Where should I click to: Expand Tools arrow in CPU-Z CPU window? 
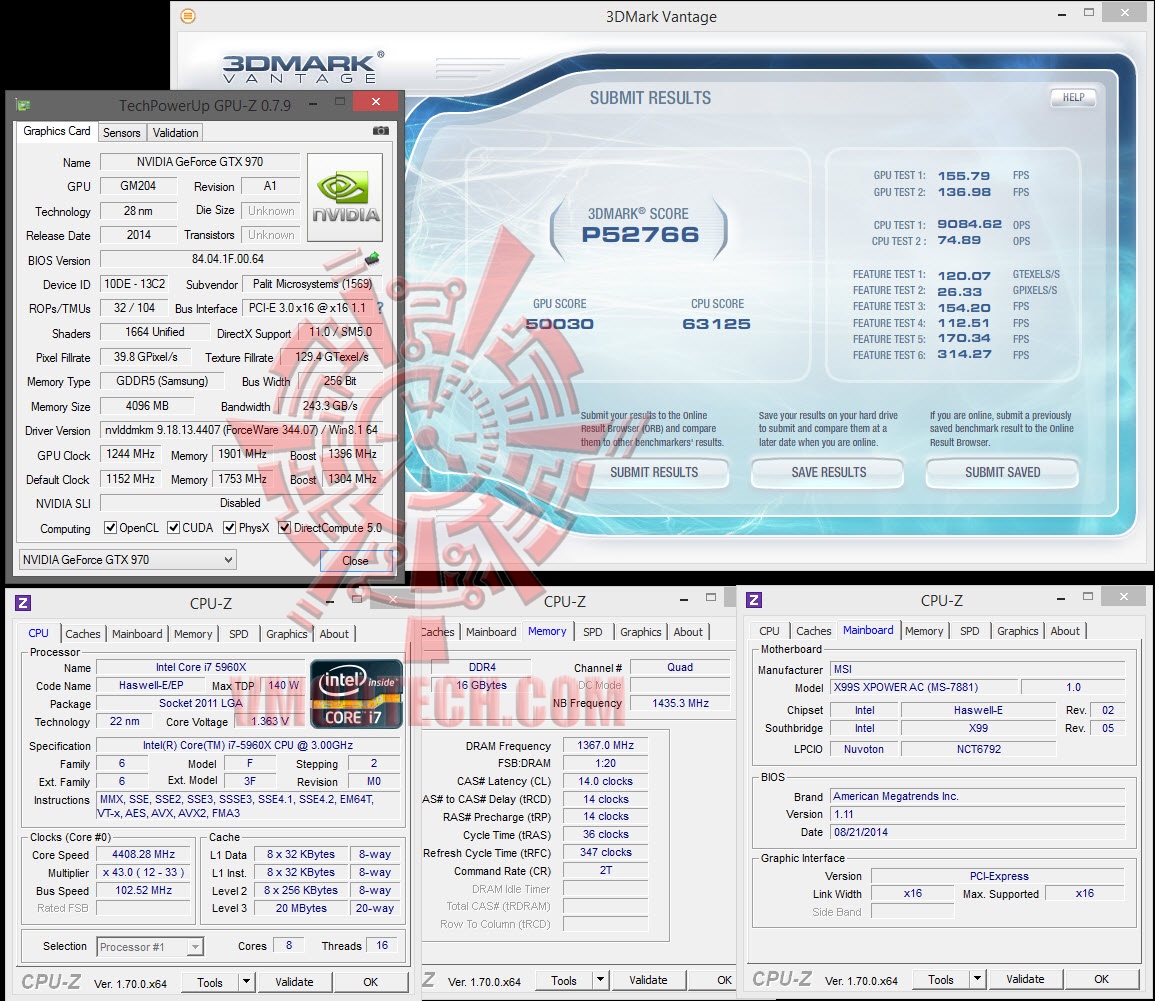click(247, 982)
